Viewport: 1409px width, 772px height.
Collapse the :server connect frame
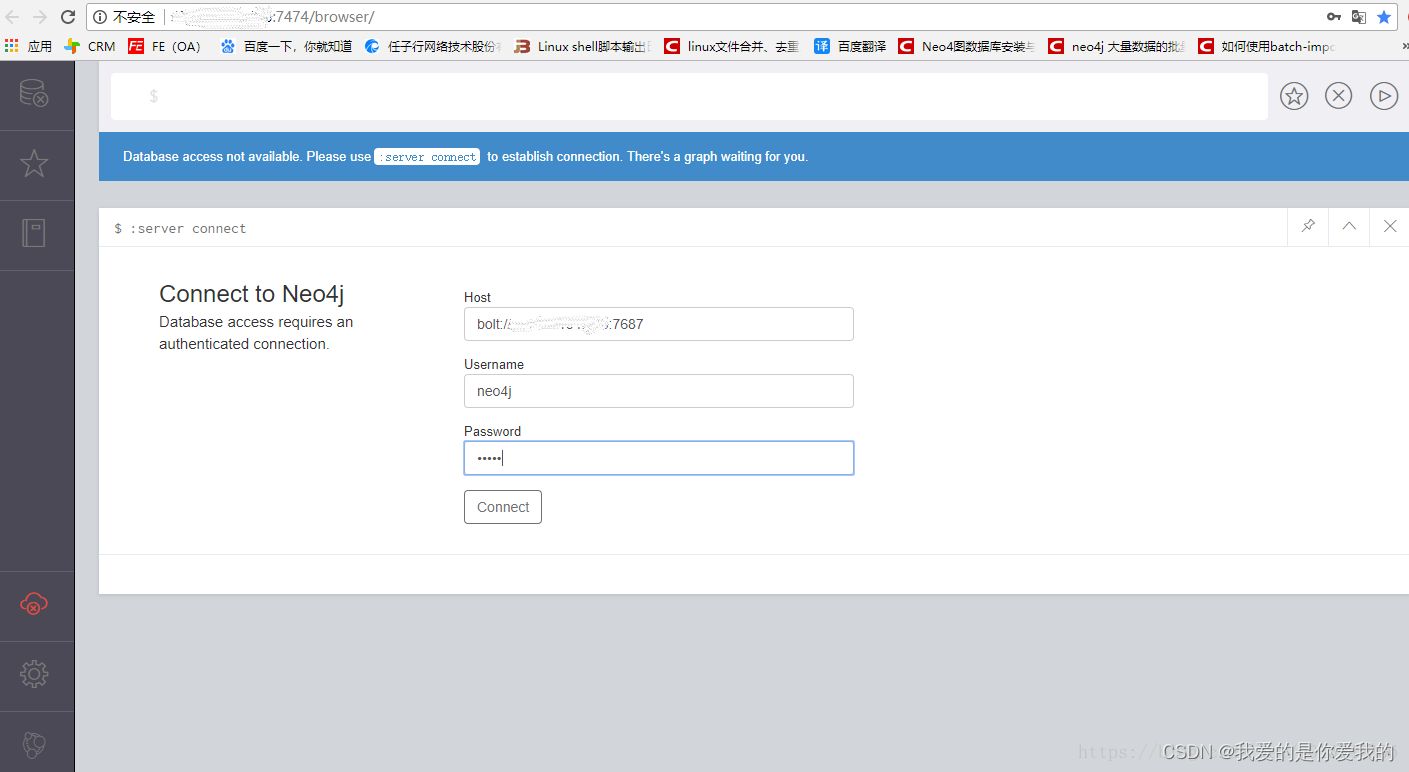pyautogui.click(x=1349, y=227)
